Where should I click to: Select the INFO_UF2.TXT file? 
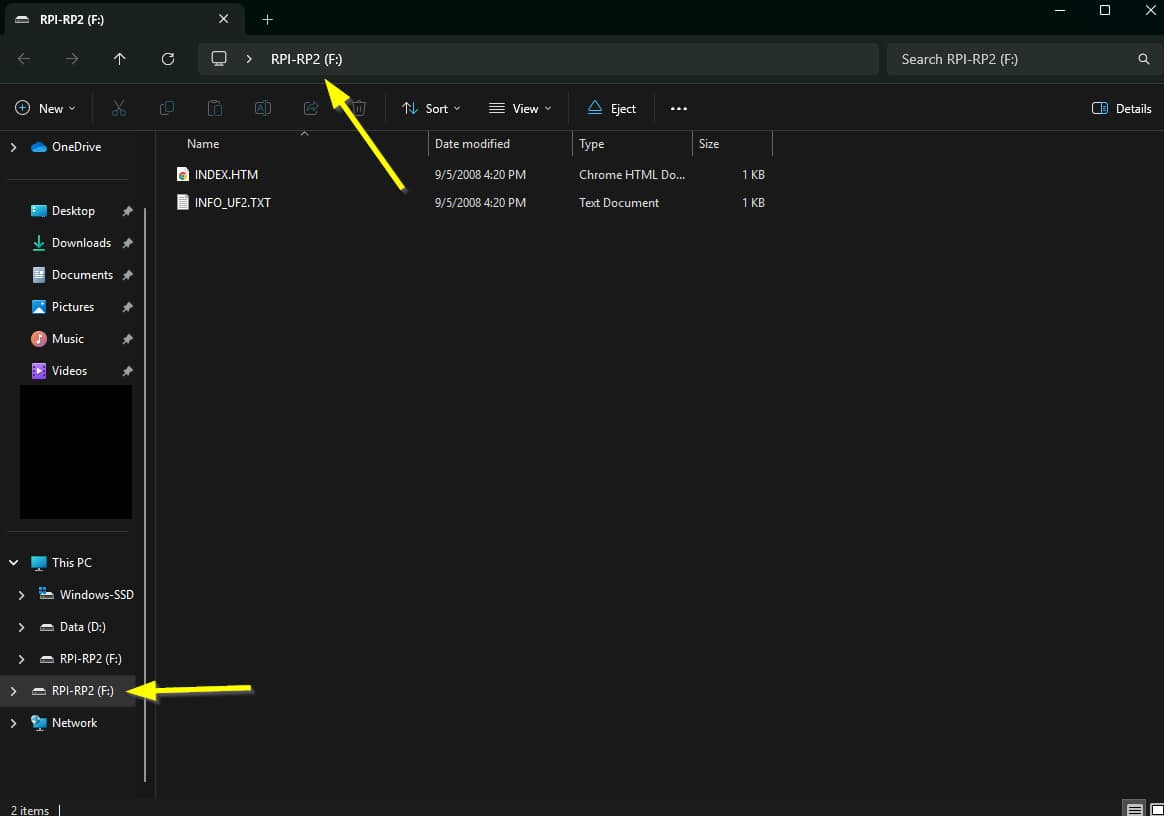click(232, 203)
